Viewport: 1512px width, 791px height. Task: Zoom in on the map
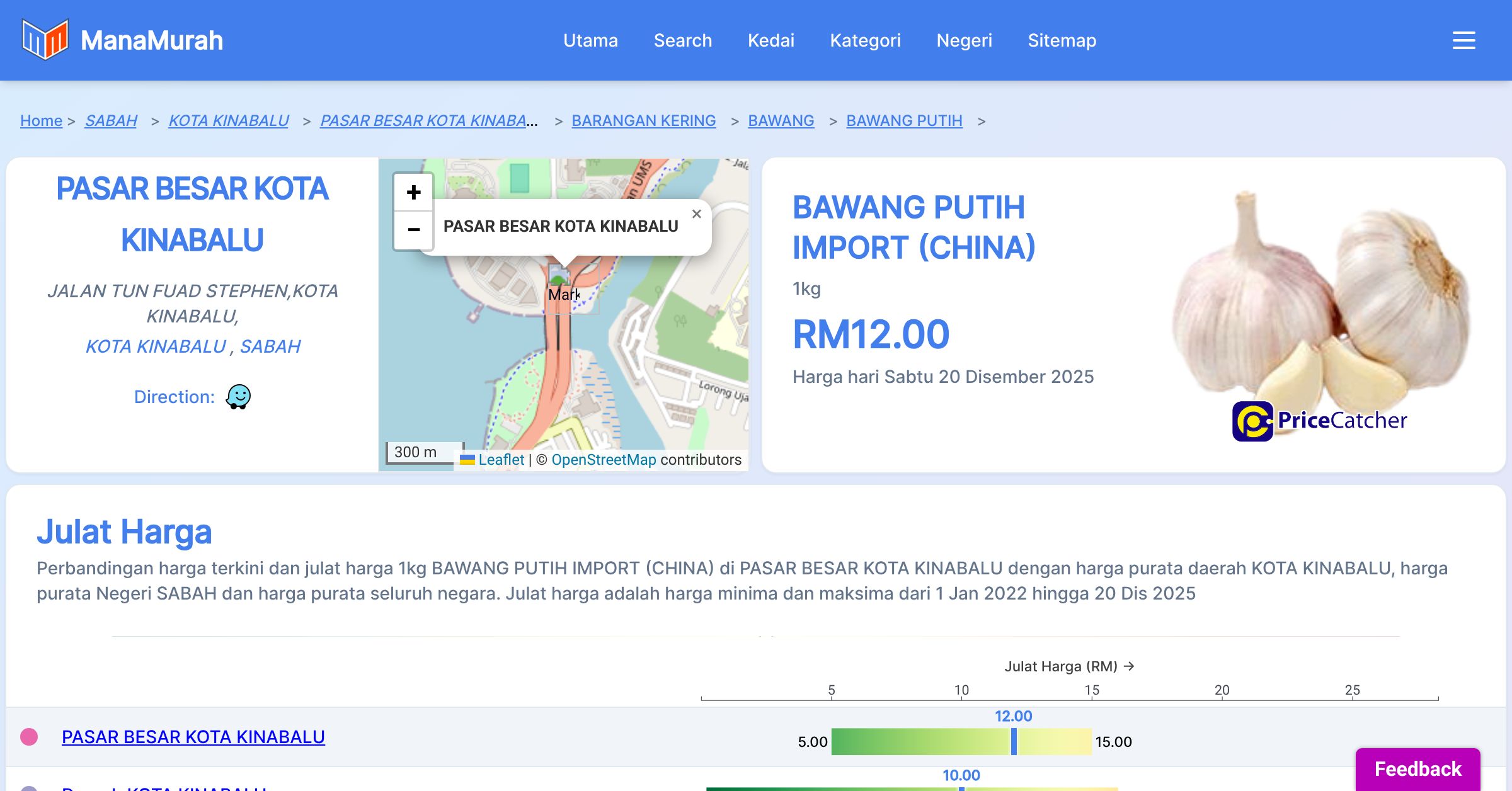(x=413, y=192)
